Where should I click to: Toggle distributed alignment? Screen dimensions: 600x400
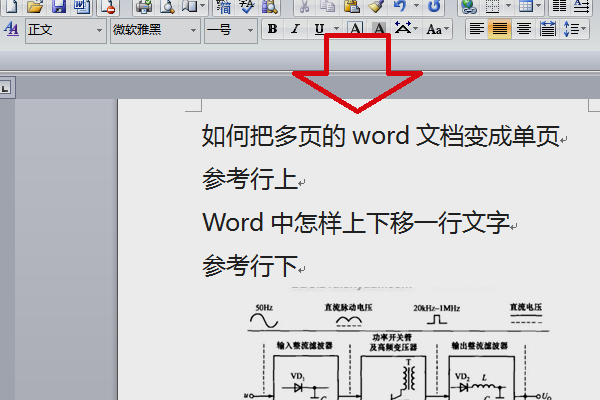[548, 29]
